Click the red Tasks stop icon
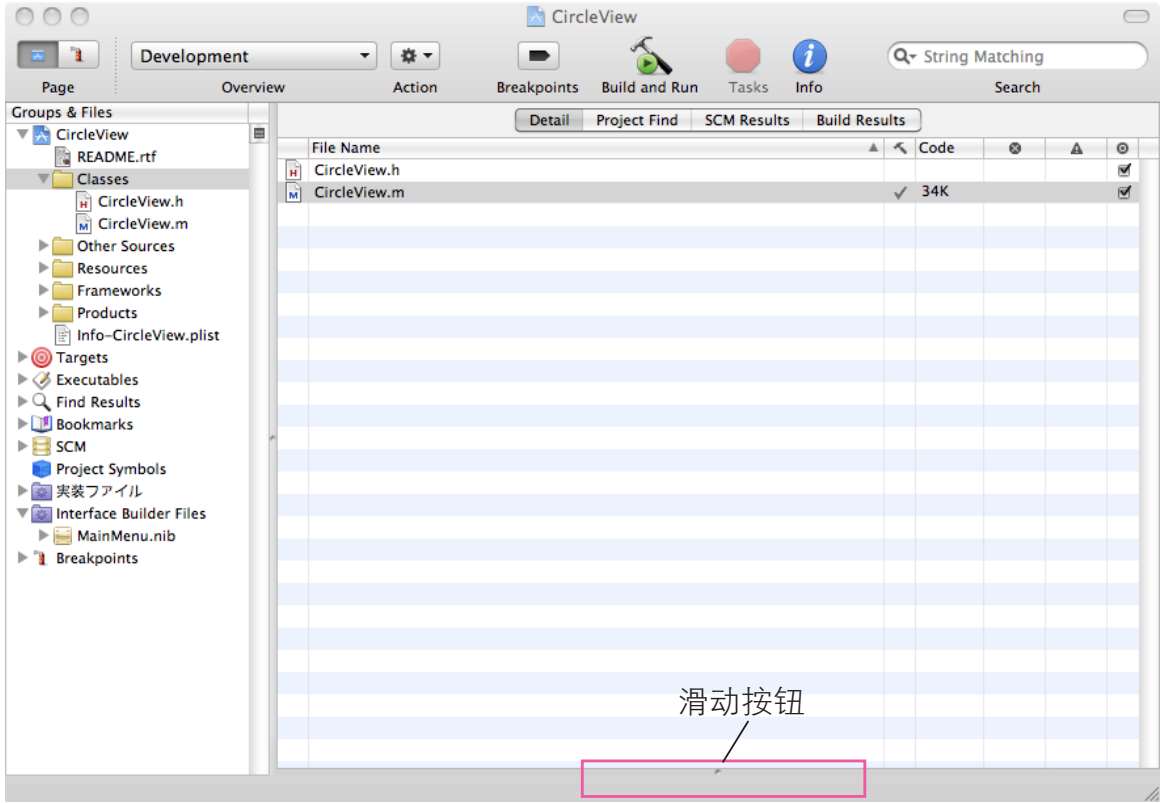 point(743,56)
